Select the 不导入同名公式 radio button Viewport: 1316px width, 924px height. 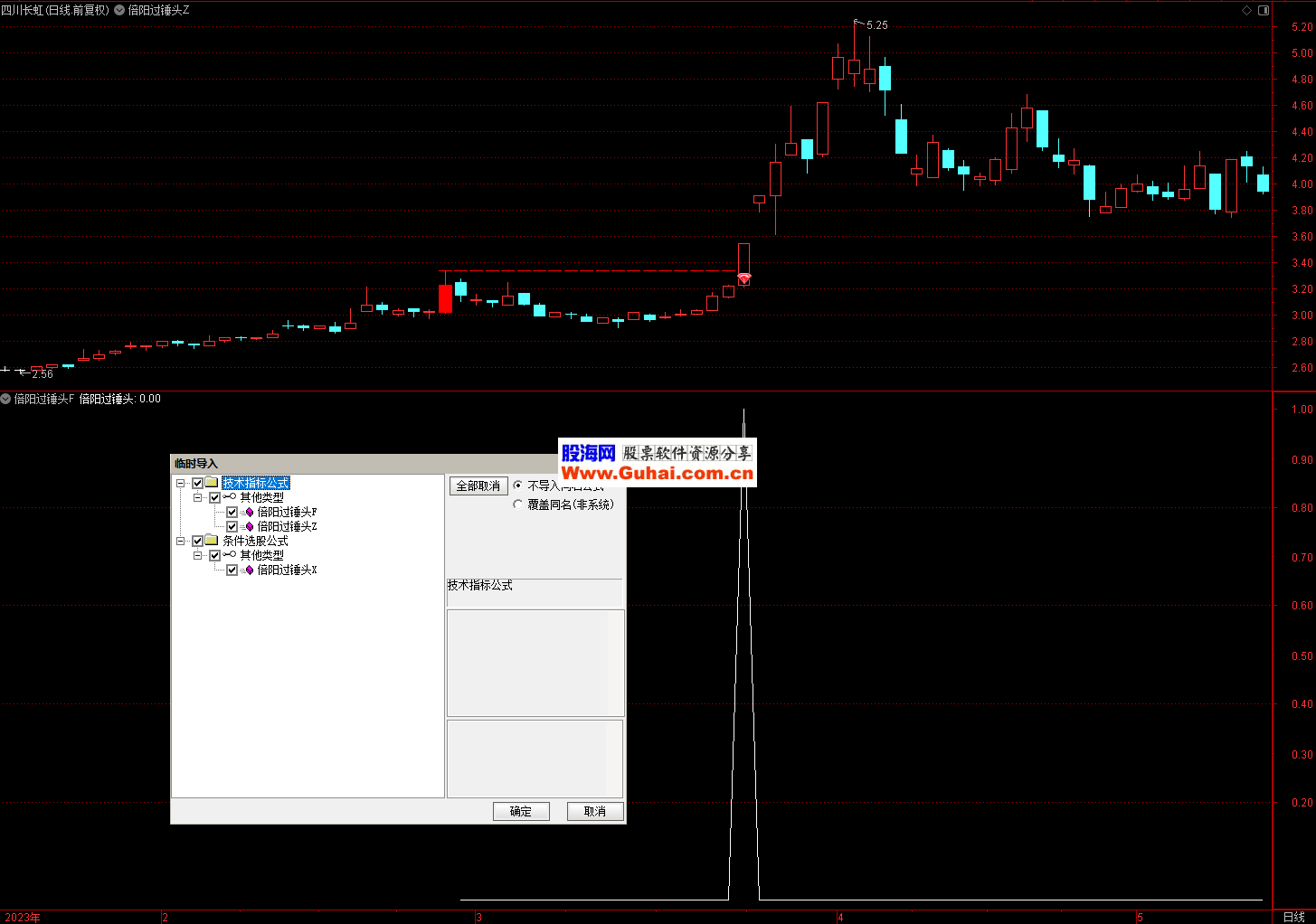point(517,486)
